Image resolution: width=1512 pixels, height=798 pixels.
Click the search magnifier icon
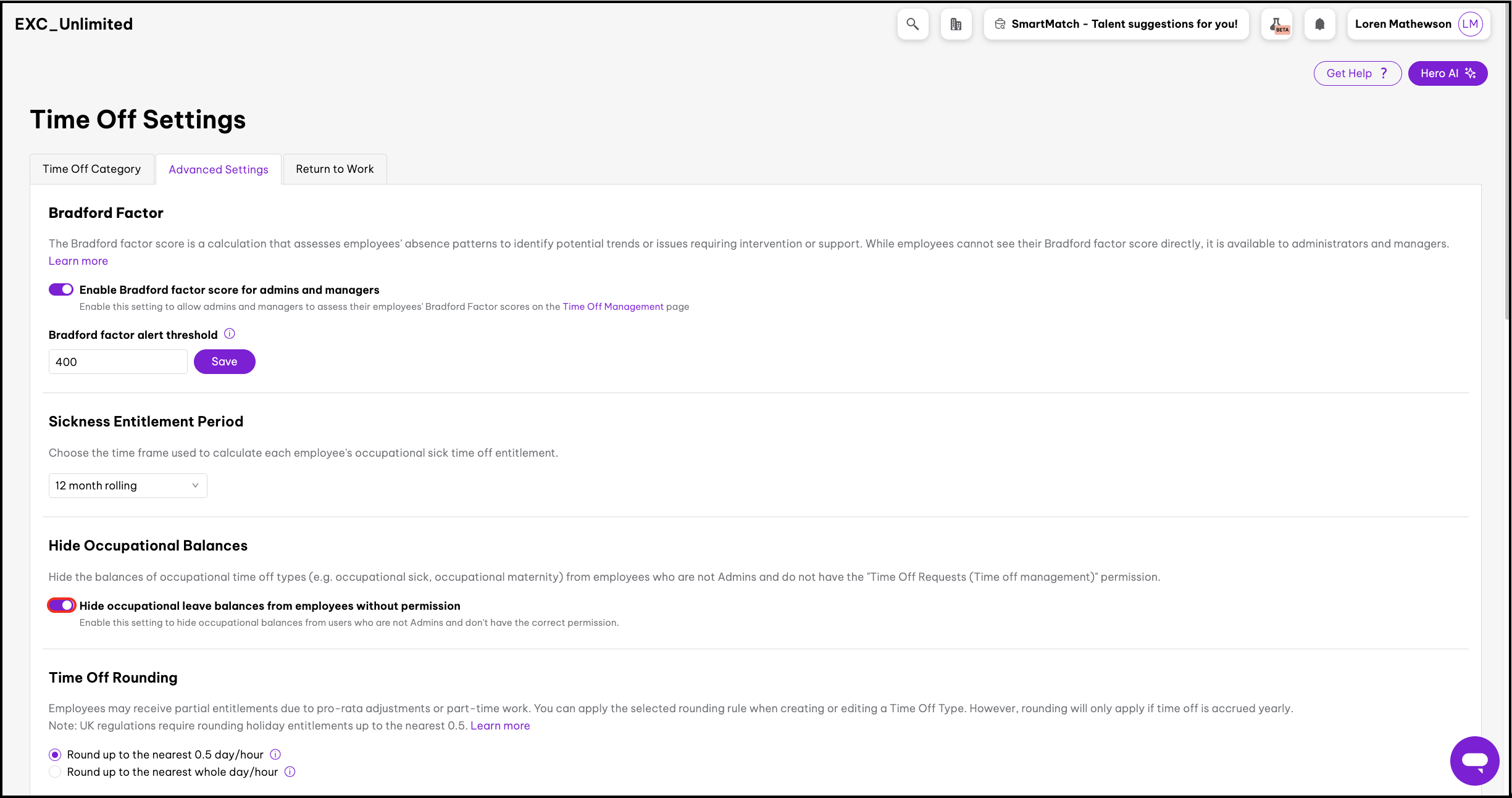tap(912, 24)
